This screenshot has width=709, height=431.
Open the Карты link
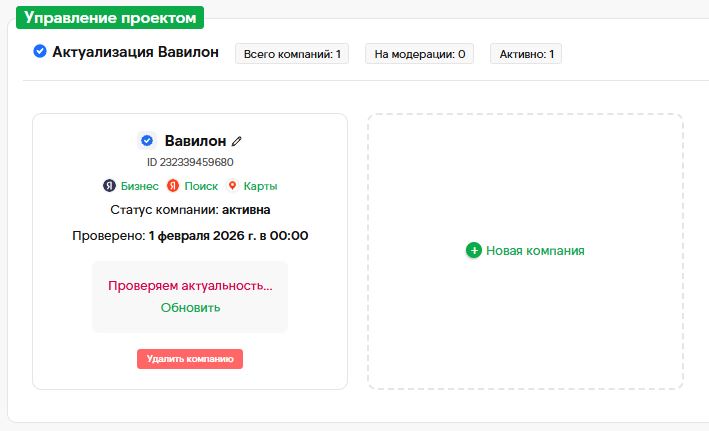(x=260, y=186)
